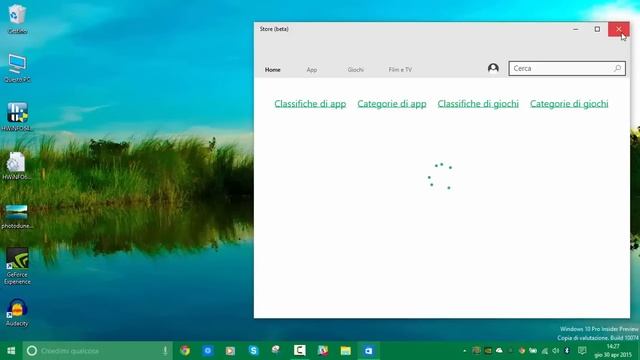The width and height of the screenshot is (640, 360).
Task: Select the GeForce Experience desktop icon
Action: coord(17,265)
